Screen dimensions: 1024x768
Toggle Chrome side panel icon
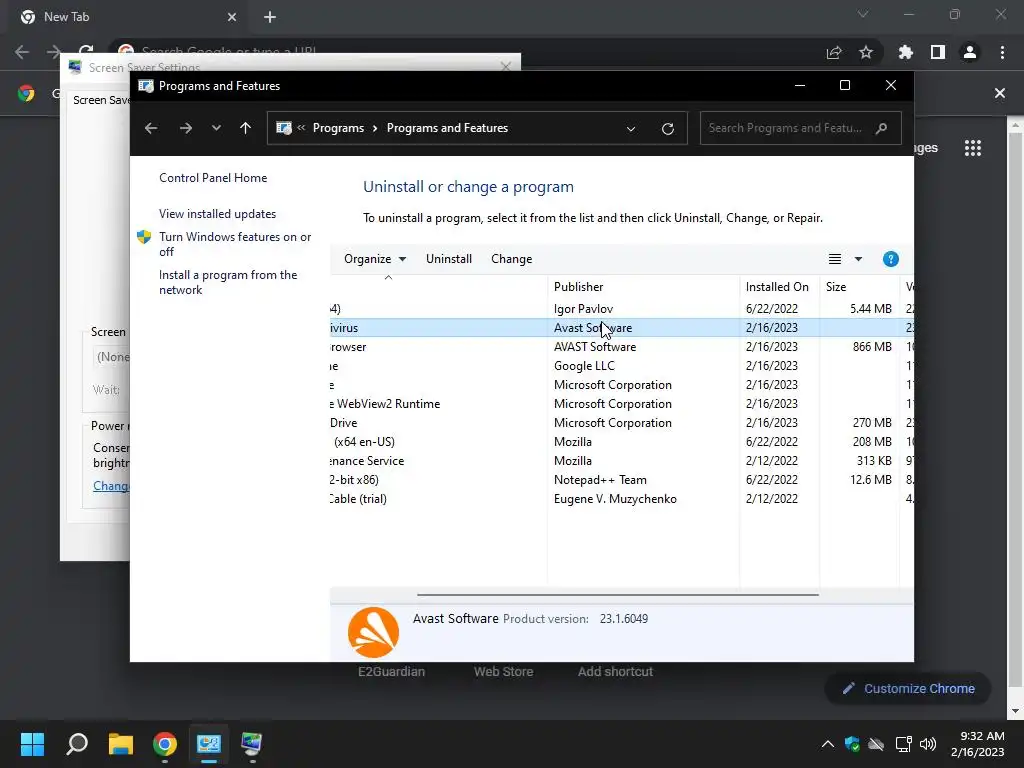click(938, 52)
